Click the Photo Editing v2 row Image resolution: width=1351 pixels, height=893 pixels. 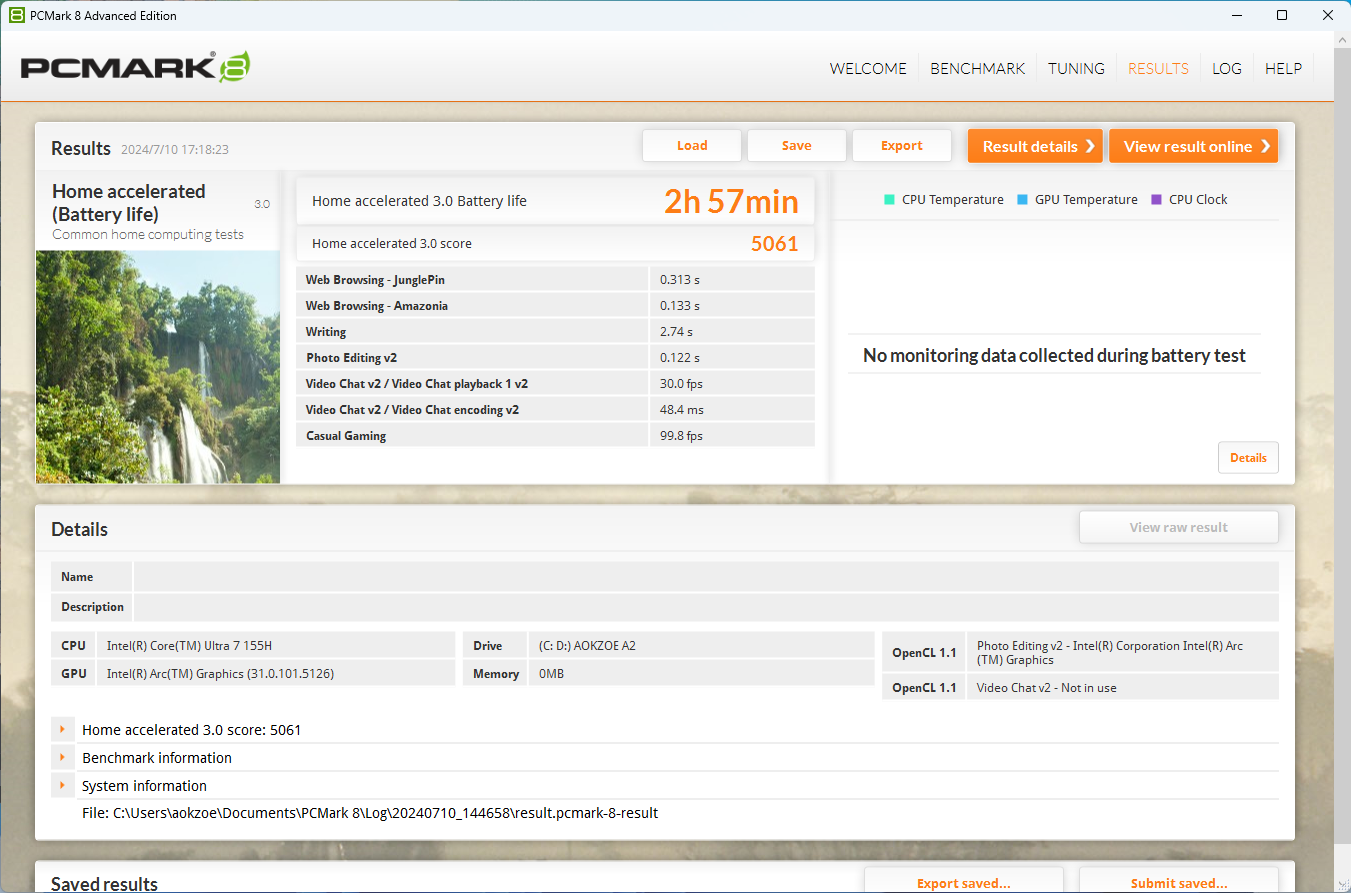(x=556, y=357)
